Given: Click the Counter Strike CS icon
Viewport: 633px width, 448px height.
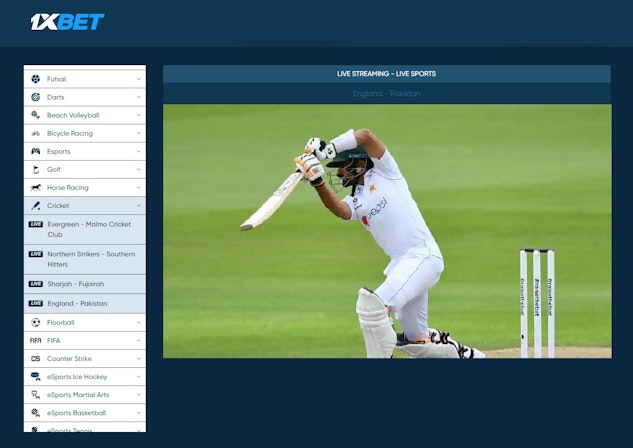Looking at the screenshot, I should (x=36, y=358).
